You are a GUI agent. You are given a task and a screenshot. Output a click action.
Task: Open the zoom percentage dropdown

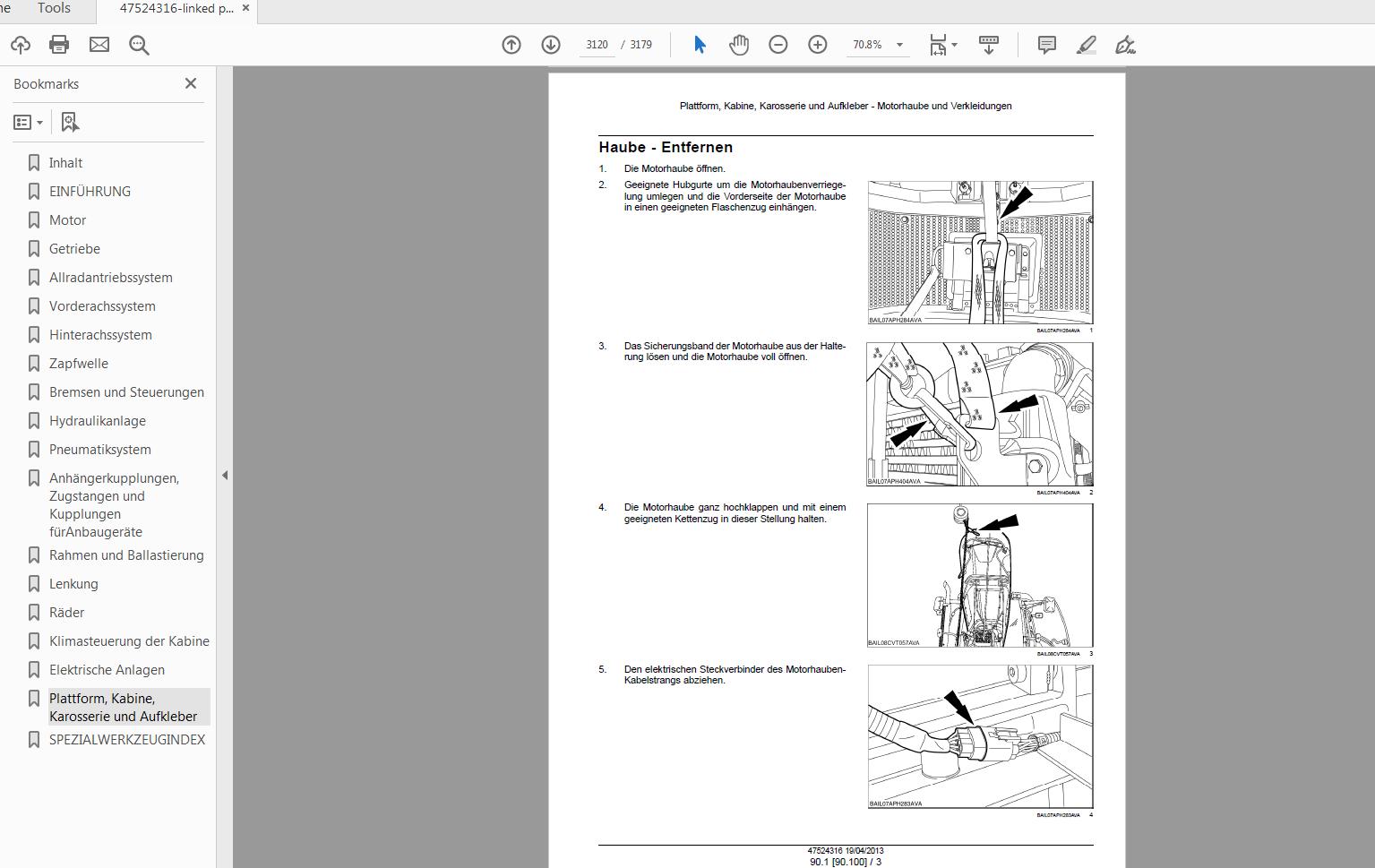click(900, 44)
